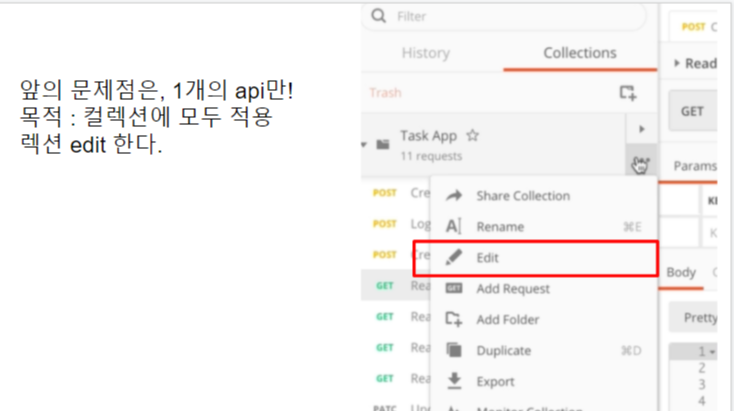This screenshot has width=734, height=411.
Task: Star the Task App collection
Action: pyautogui.click(x=472, y=136)
